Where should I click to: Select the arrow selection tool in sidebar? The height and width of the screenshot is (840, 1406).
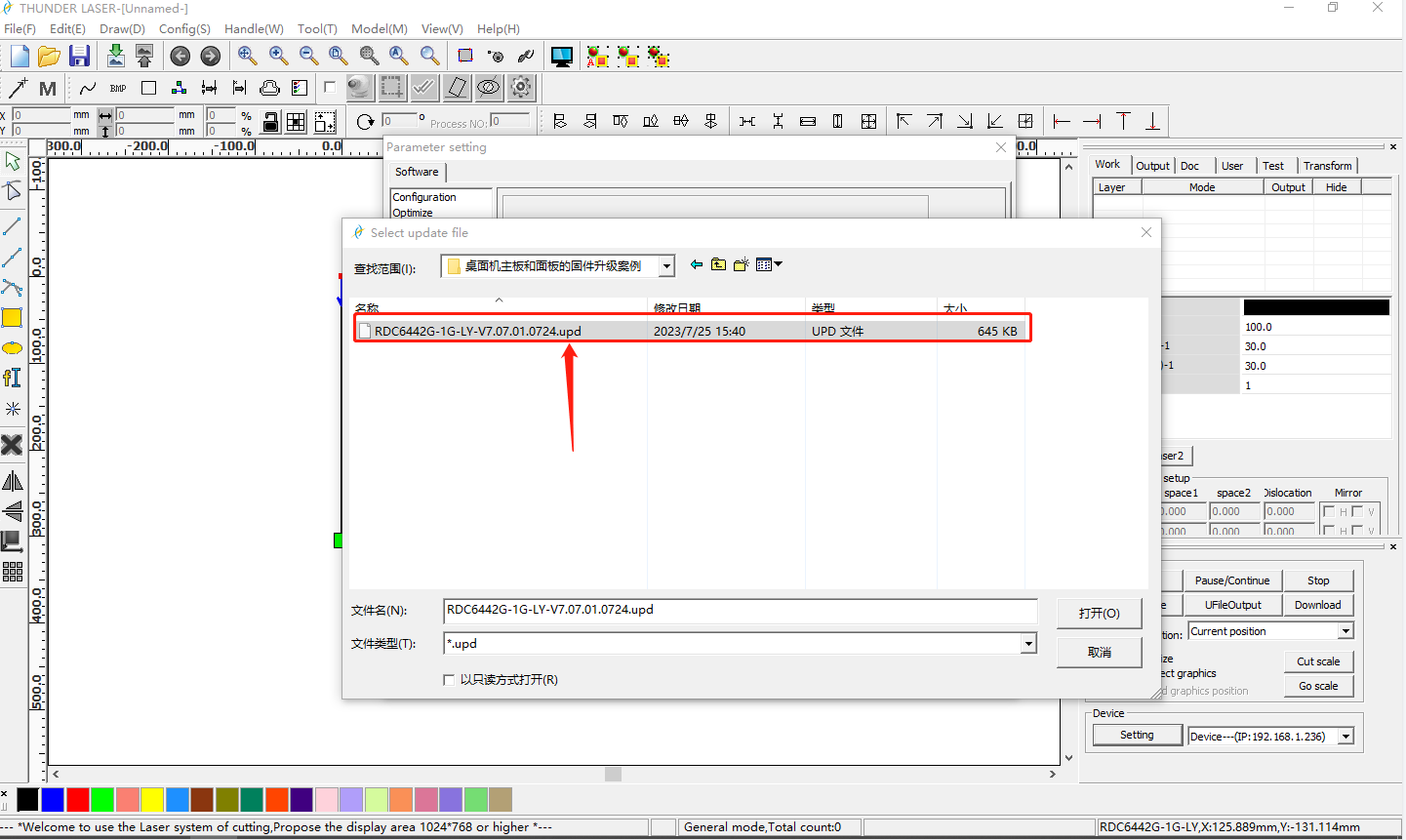pos(12,161)
